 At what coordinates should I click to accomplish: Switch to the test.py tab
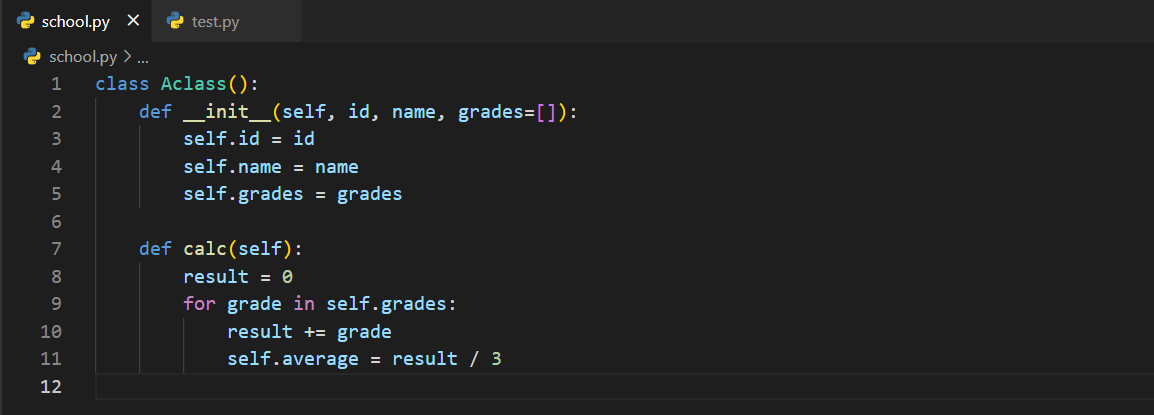[215, 21]
